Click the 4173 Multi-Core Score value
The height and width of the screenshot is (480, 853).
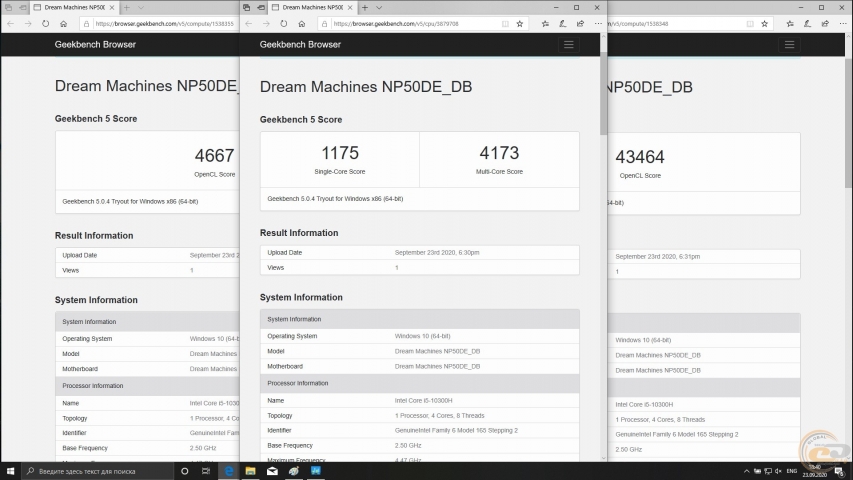(499, 153)
